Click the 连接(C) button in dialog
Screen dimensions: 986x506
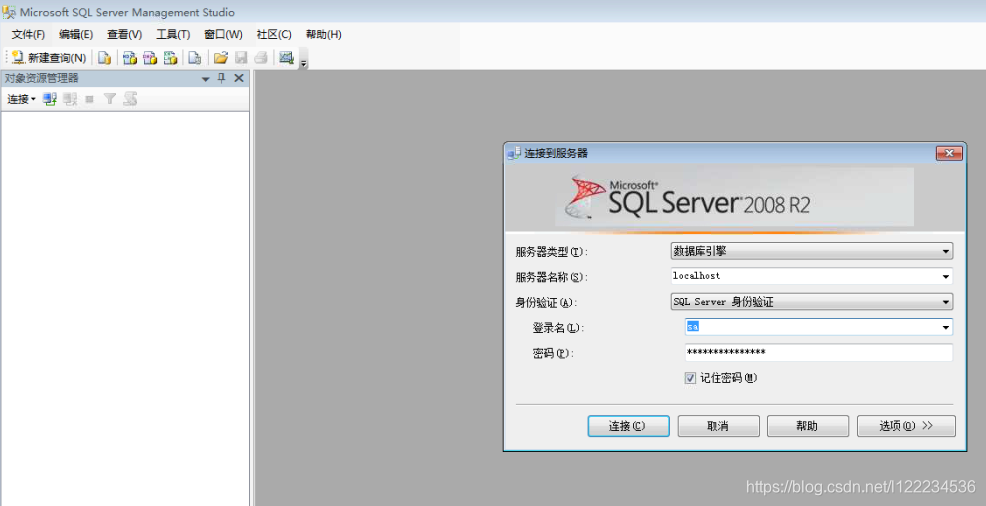pos(628,426)
